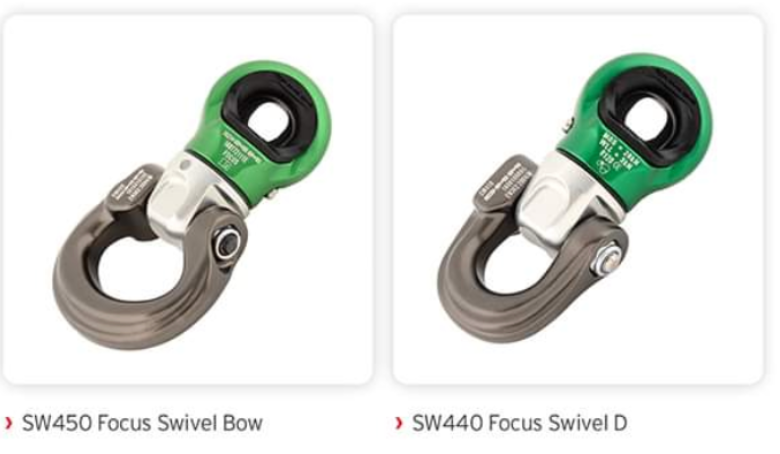Click the black eye insert on SW450

[268, 116]
